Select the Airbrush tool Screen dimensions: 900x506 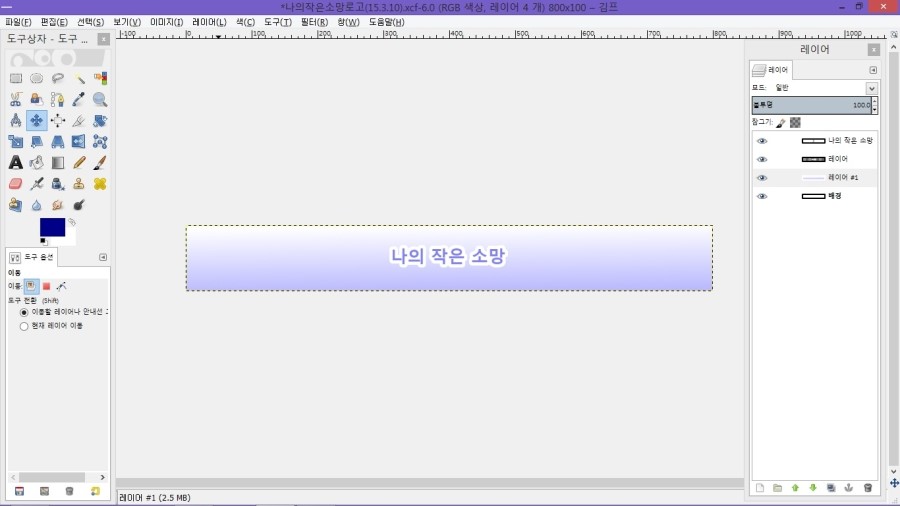tap(37, 184)
